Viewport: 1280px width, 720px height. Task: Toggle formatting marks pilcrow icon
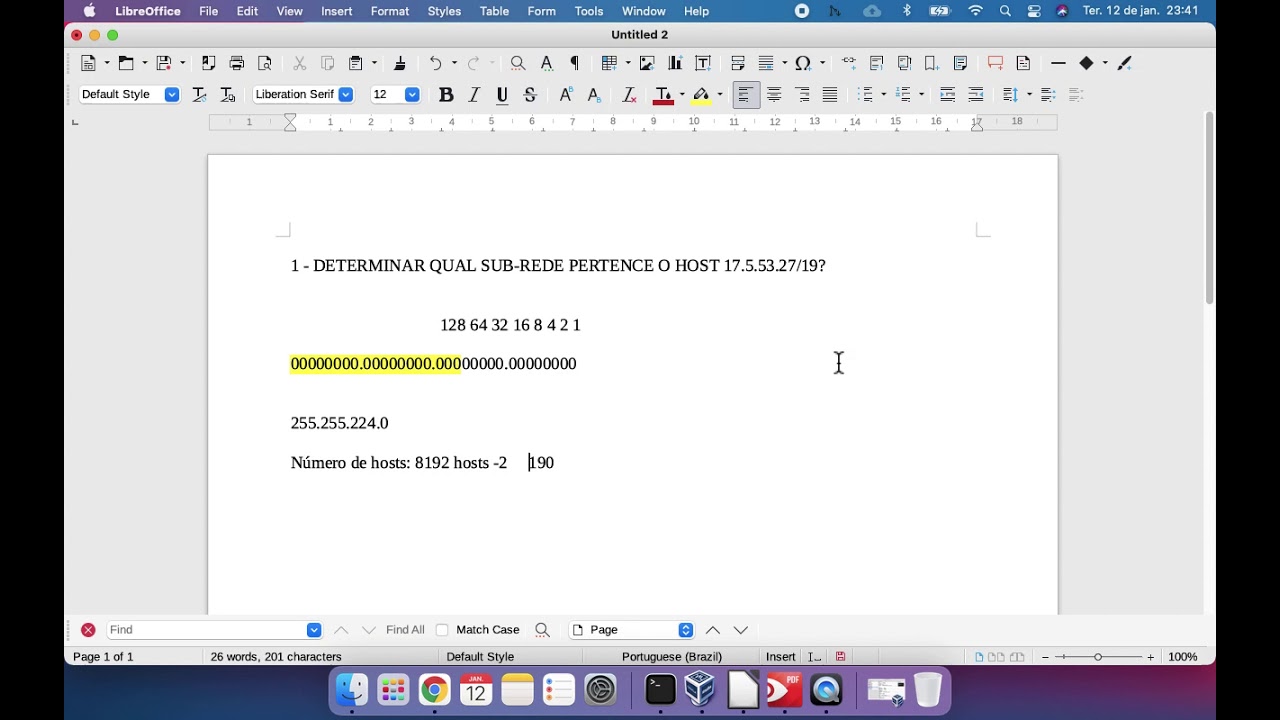click(x=575, y=63)
